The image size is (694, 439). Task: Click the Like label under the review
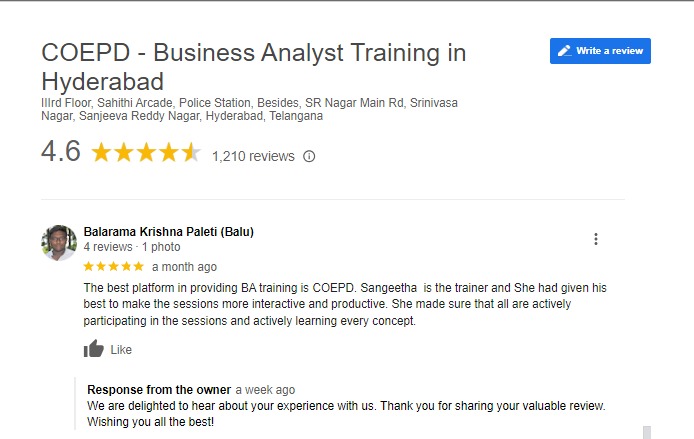click(x=121, y=350)
